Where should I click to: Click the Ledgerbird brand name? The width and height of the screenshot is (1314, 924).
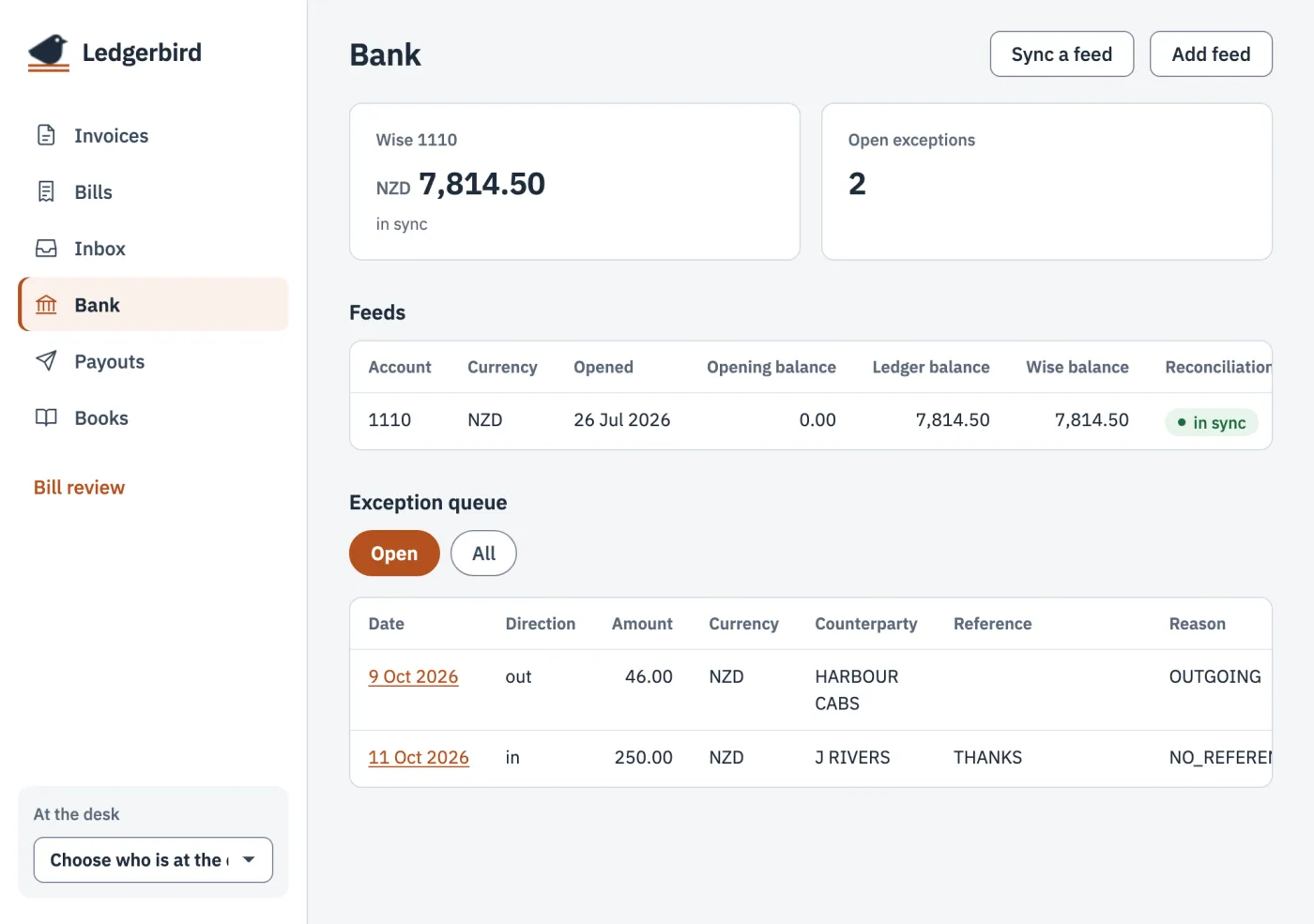point(142,53)
